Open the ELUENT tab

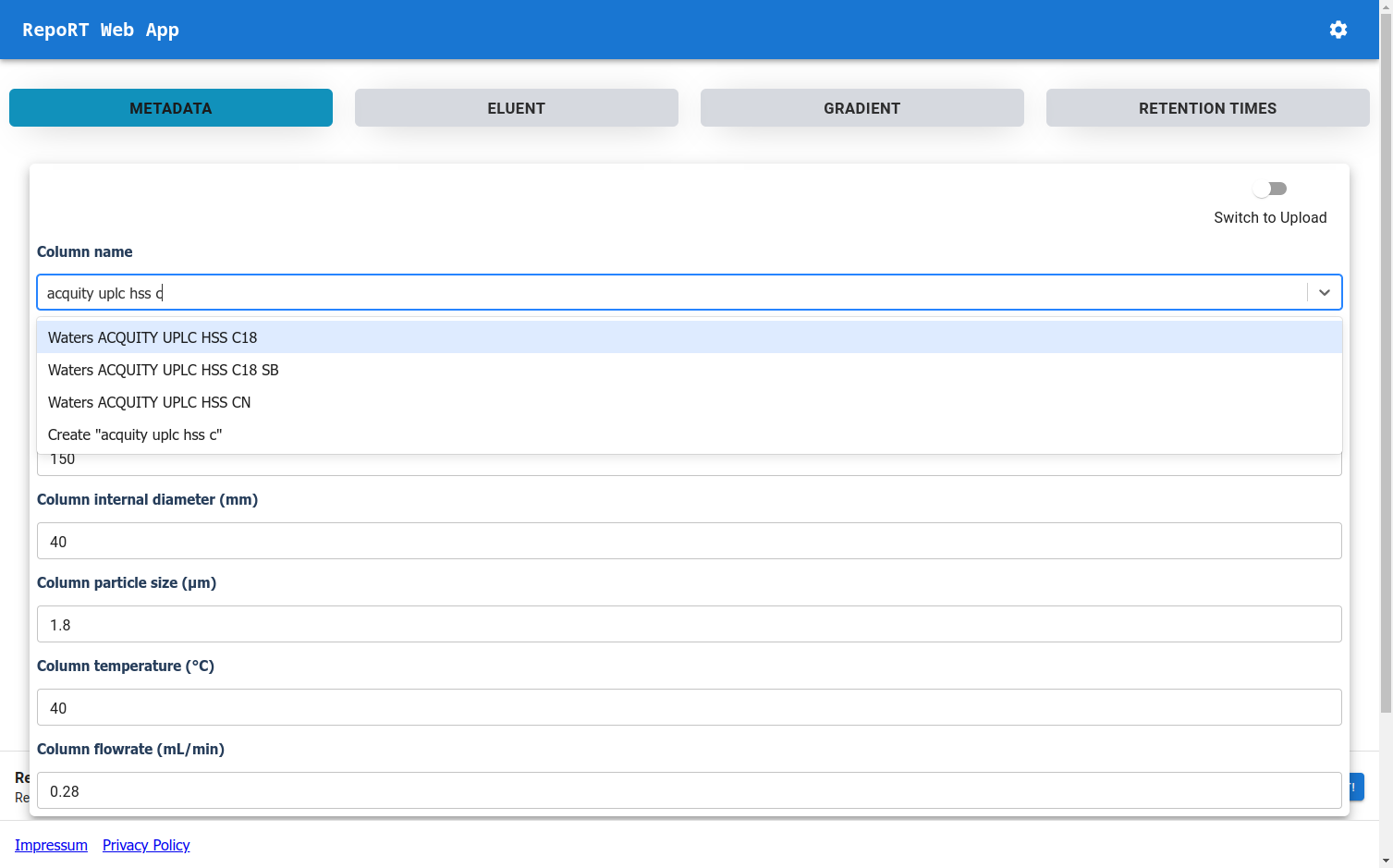click(x=517, y=108)
